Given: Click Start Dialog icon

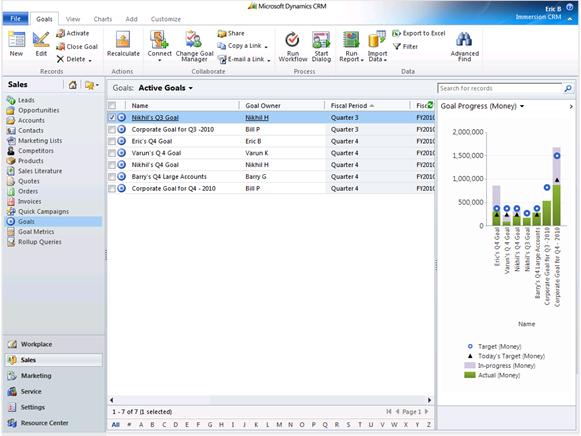Looking at the screenshot, I should (321, 40).
